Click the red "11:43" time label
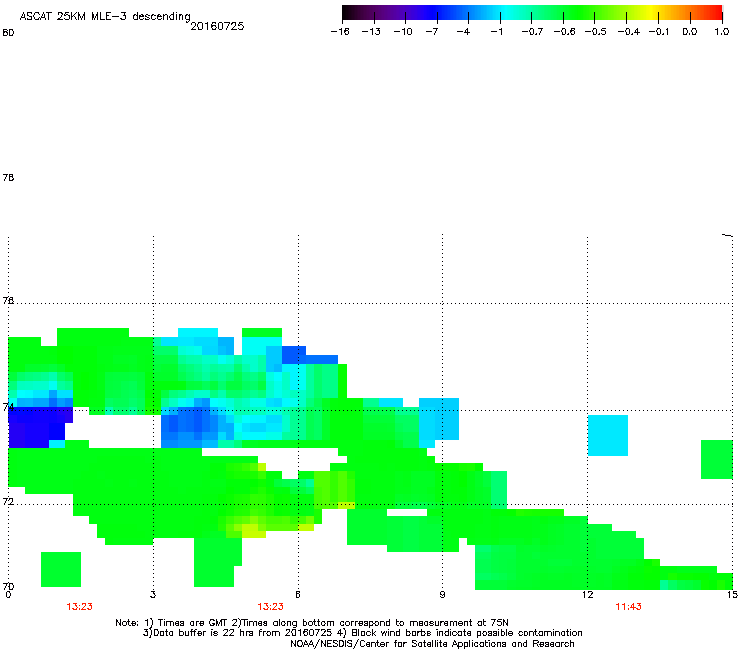The height and width of the screenshot is (650, 740). click(628, 607)
